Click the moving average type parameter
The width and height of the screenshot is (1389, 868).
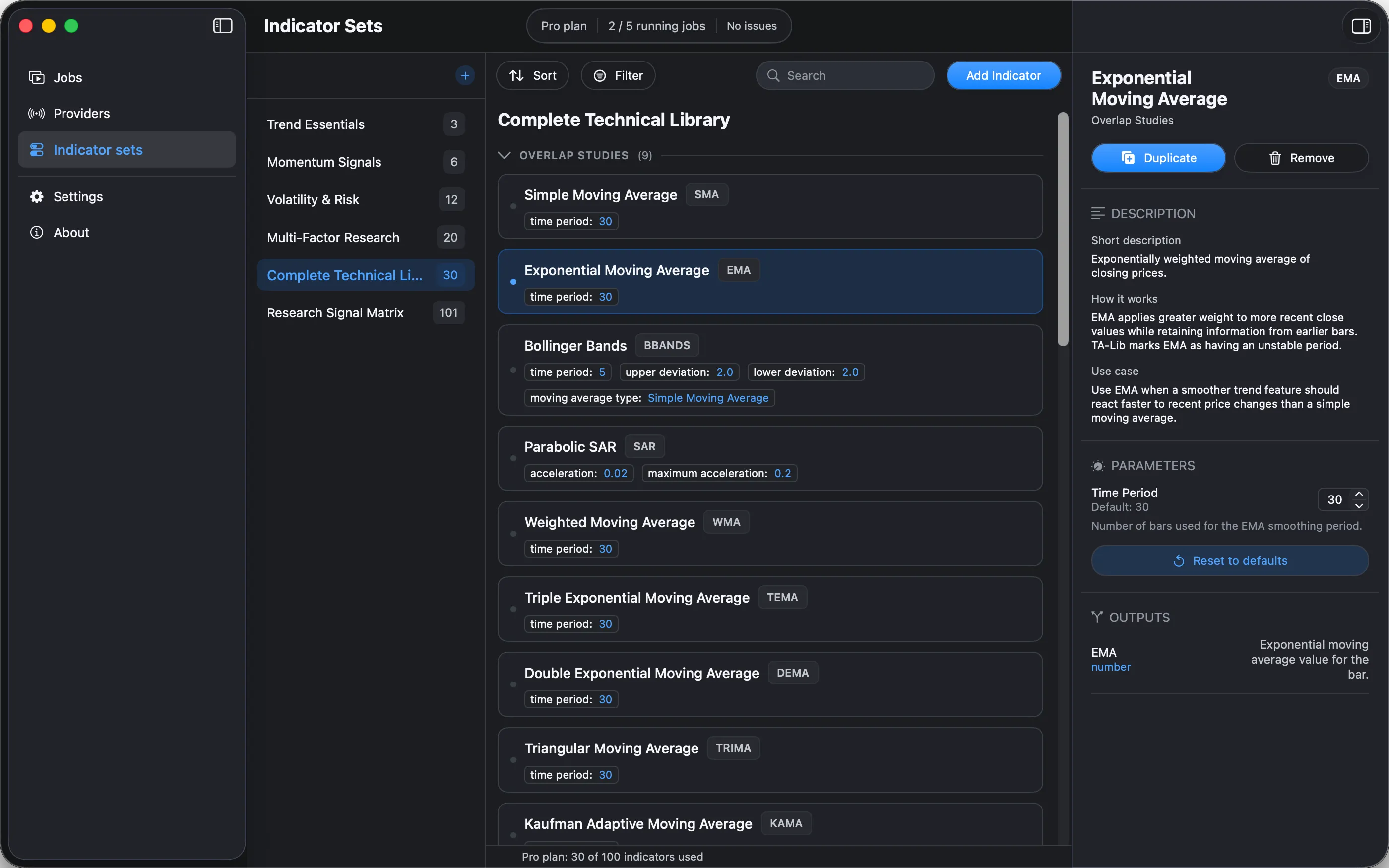(x=649, y=398)
